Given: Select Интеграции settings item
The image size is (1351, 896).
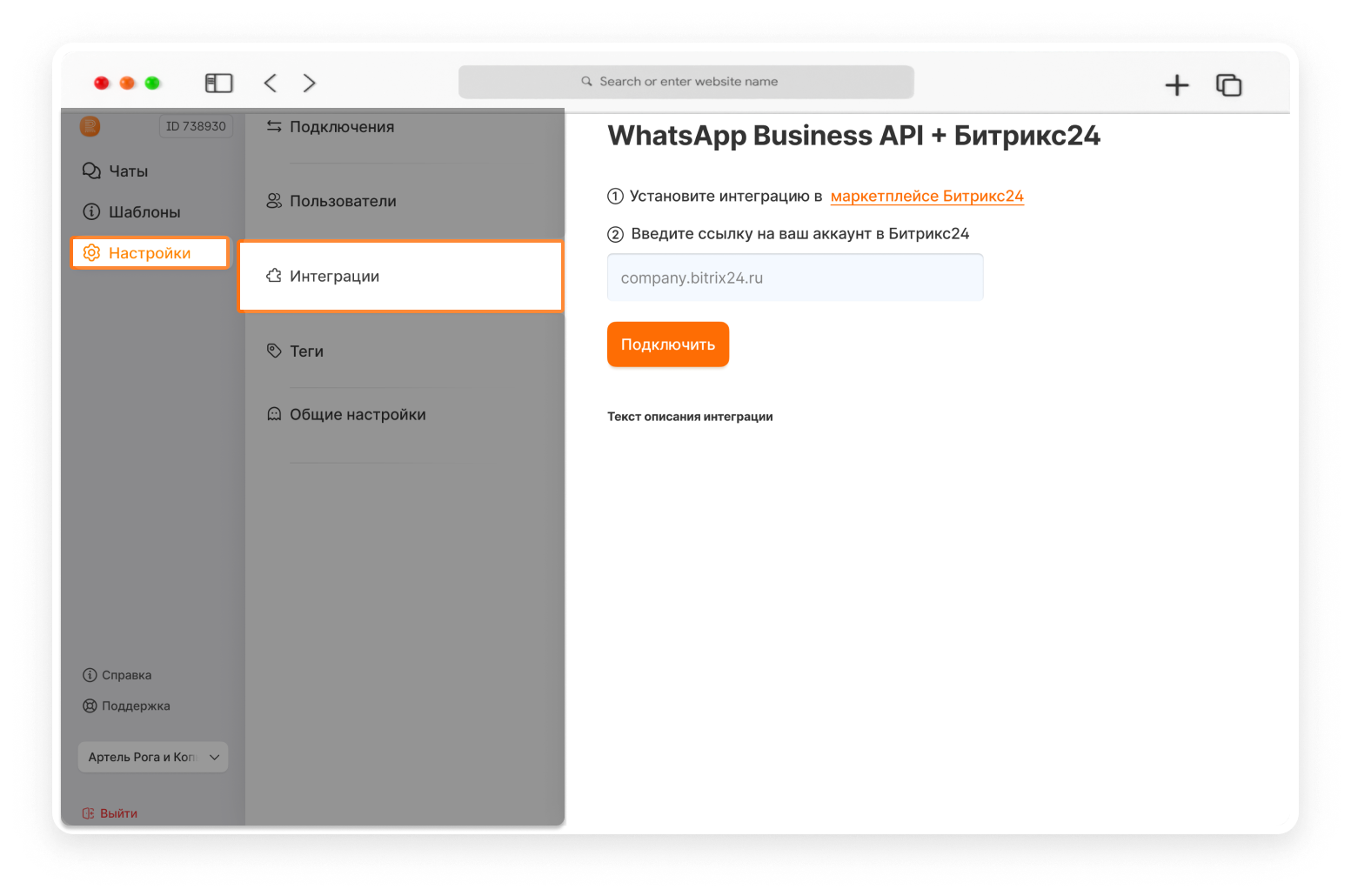Looking at the screenshot, I should [401, 276].
